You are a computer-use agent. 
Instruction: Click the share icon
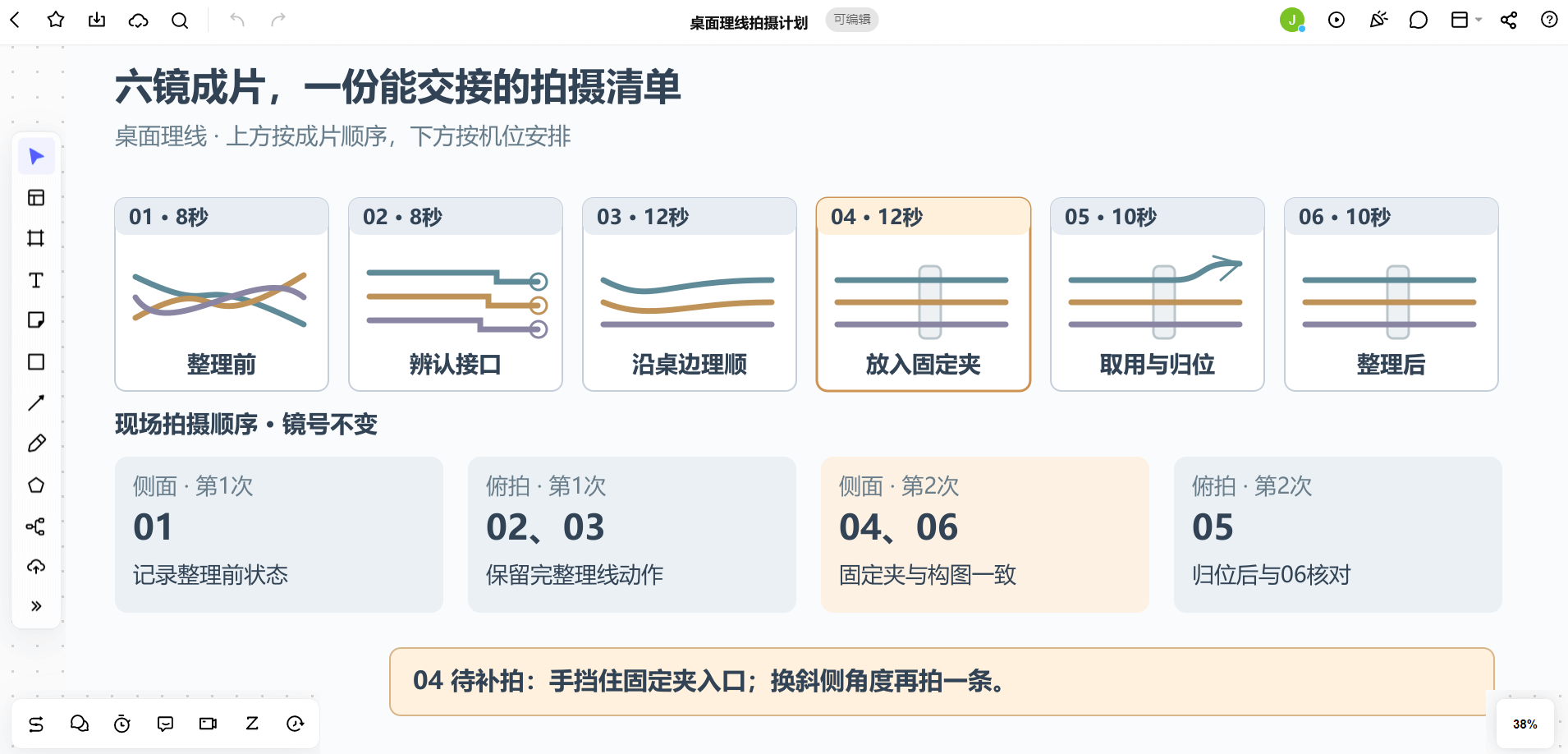point(1509,20)
